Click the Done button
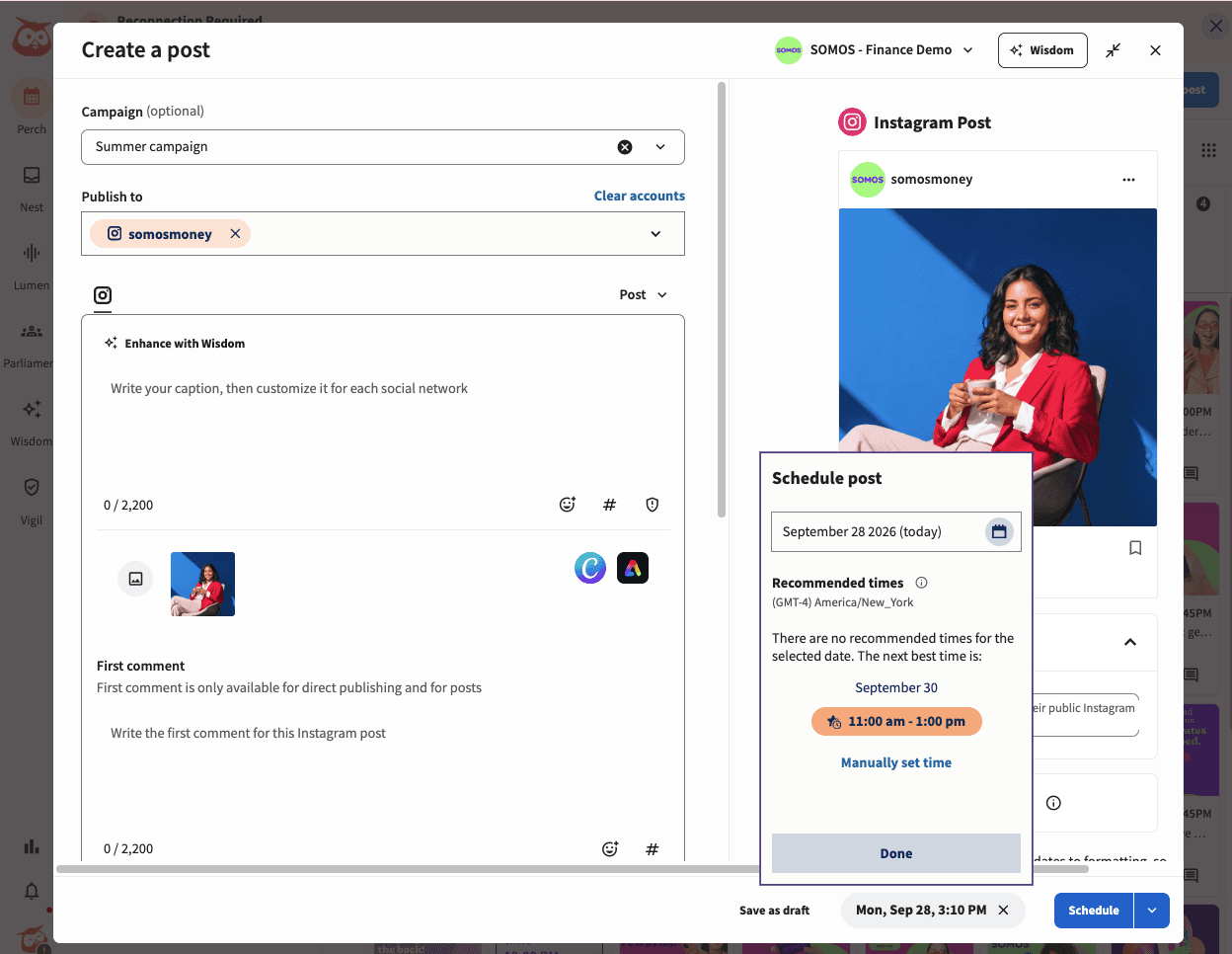Viewport: 1232px width, 954px height. point(896,853)
